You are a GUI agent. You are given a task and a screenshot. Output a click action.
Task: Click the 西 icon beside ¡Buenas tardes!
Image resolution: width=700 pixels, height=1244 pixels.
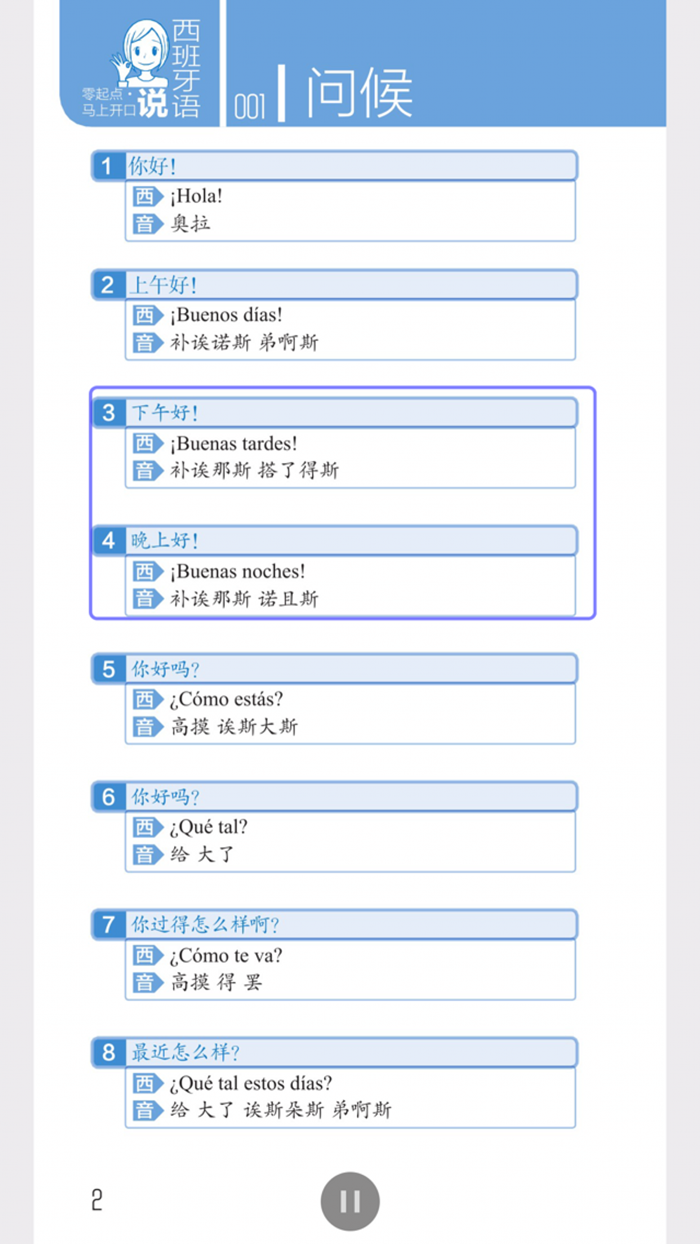143,443
